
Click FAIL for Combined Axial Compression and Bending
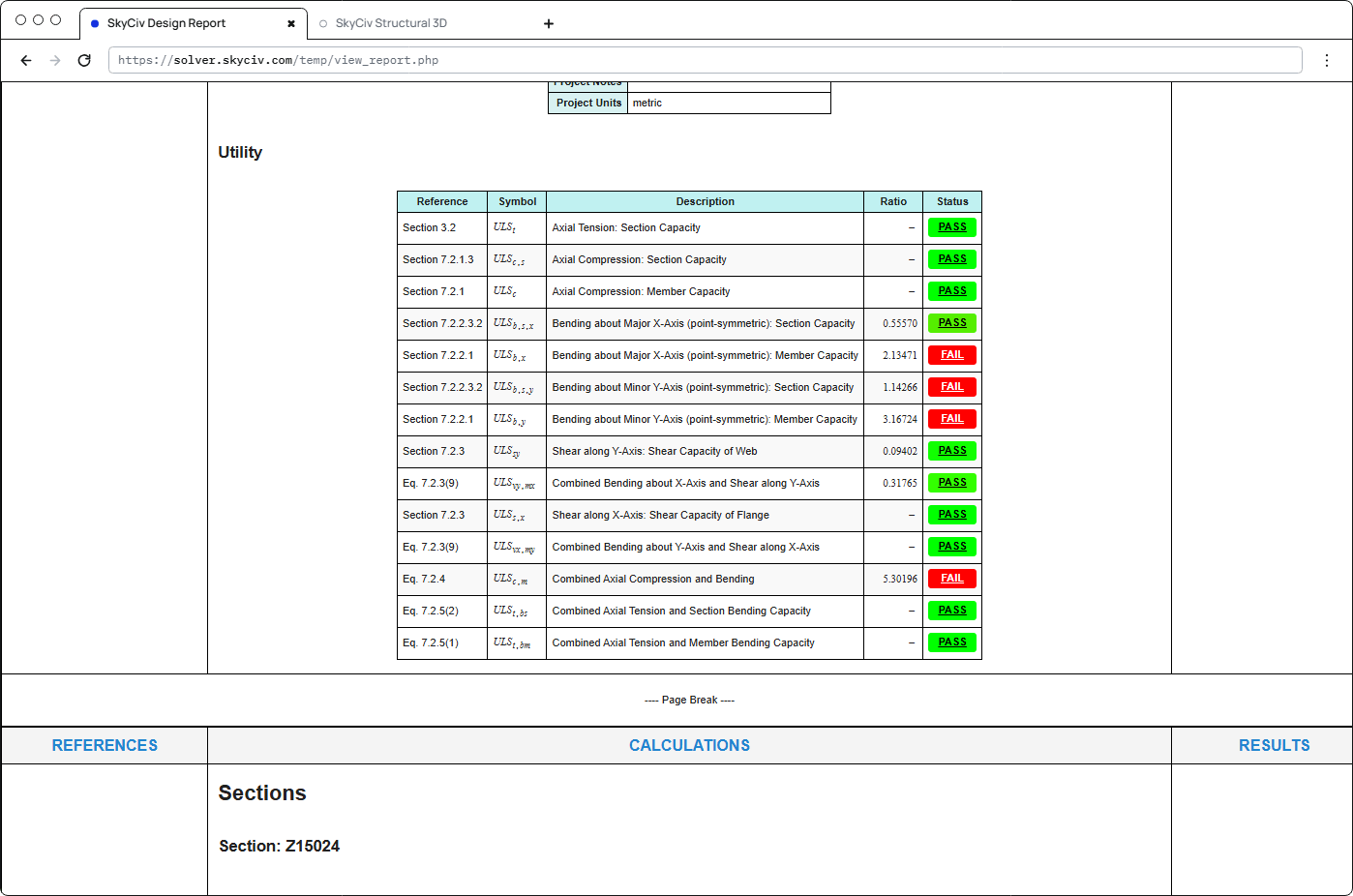pos(952,579)
